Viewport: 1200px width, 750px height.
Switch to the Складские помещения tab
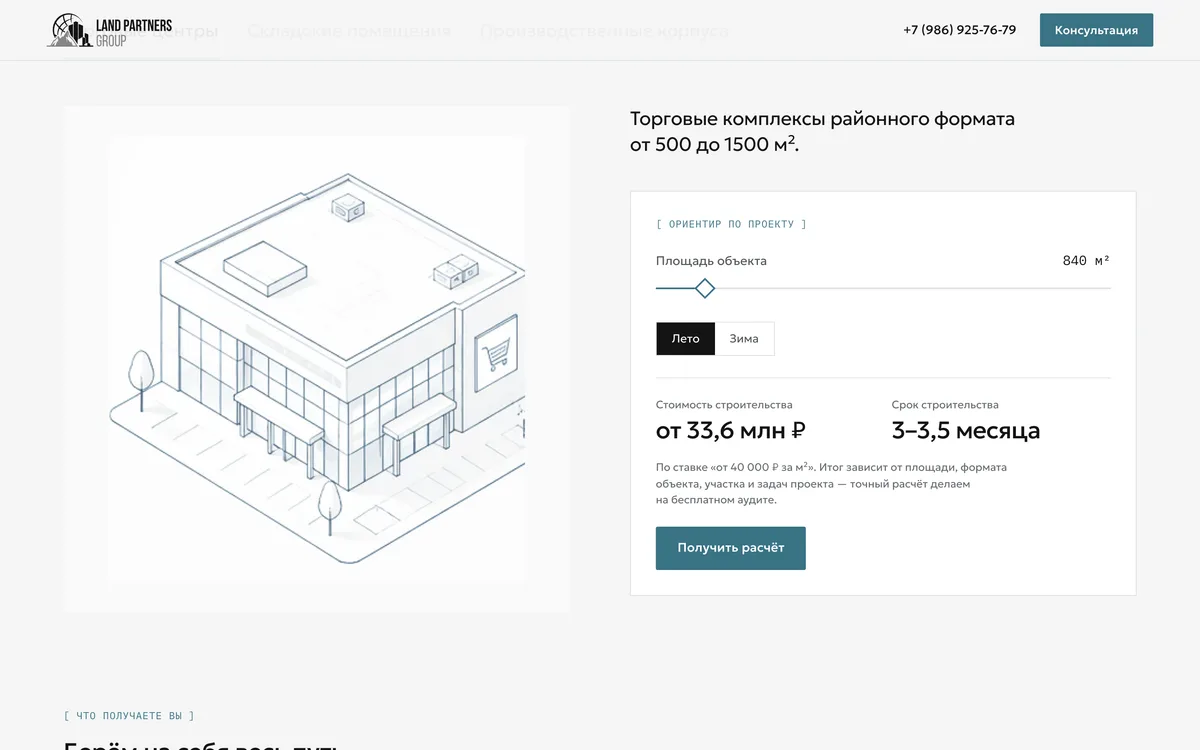click(x=349, y=31)
